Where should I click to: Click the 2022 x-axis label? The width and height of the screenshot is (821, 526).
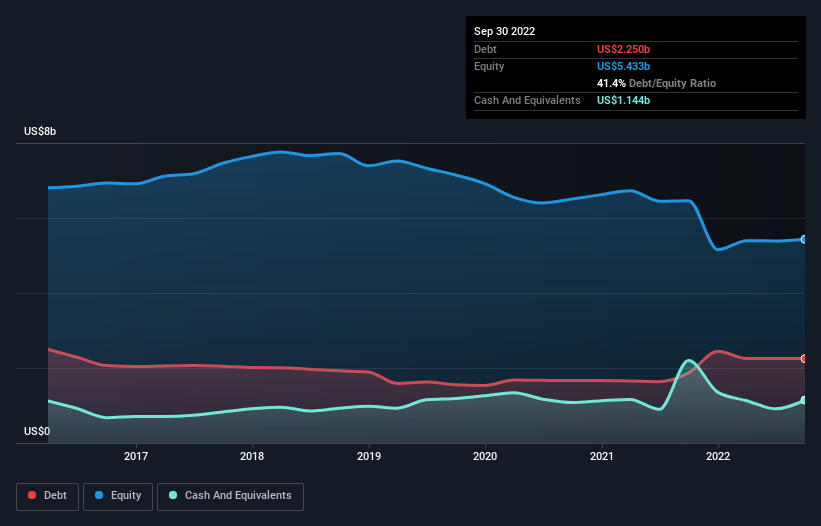pyautogui.click(x=718, y=456)
